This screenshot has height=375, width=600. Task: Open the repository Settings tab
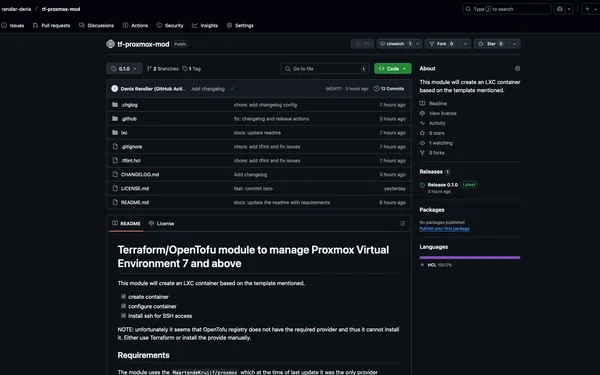coord(240,26)
